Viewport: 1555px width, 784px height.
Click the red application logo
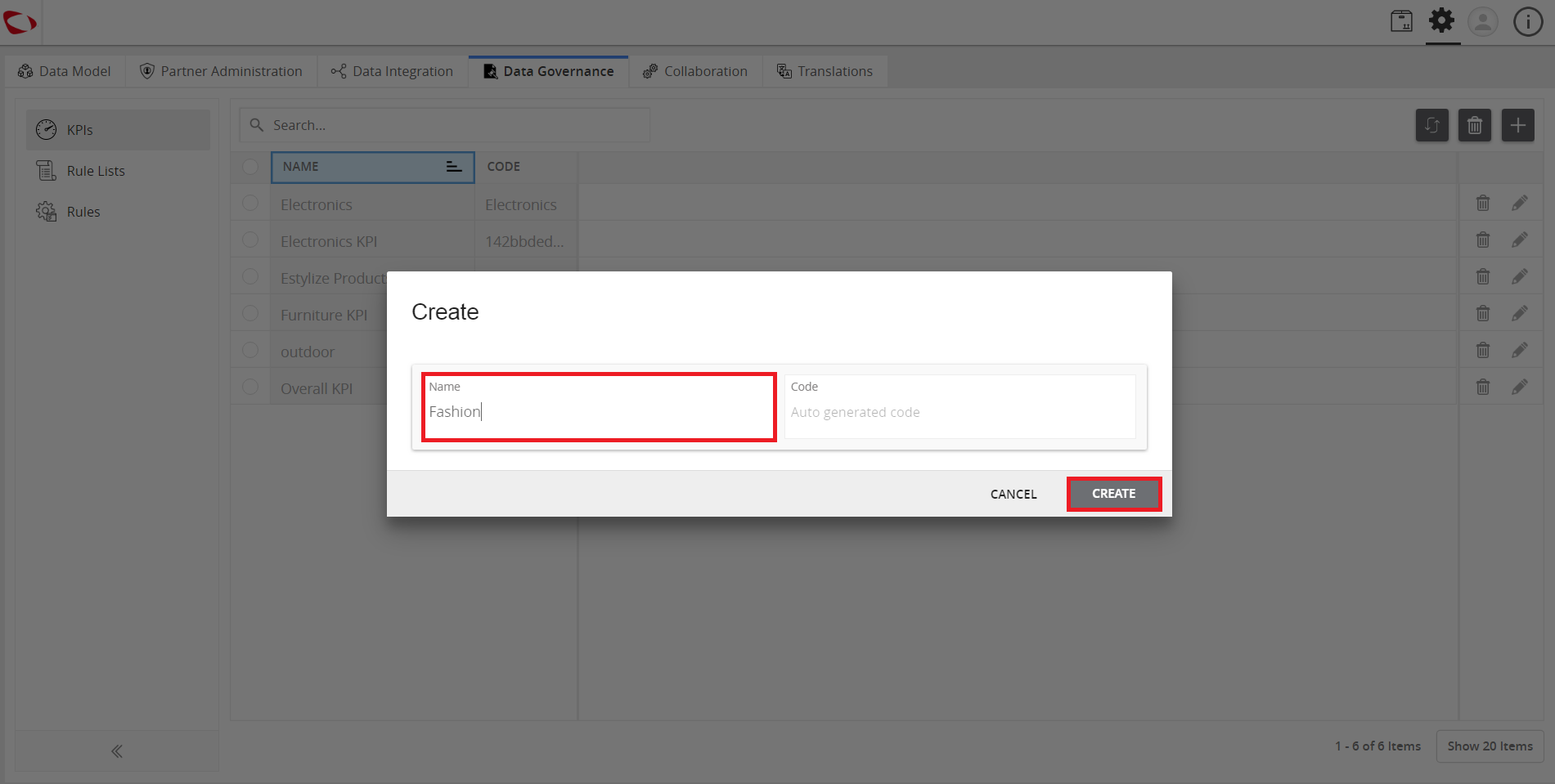pos(20,22)
